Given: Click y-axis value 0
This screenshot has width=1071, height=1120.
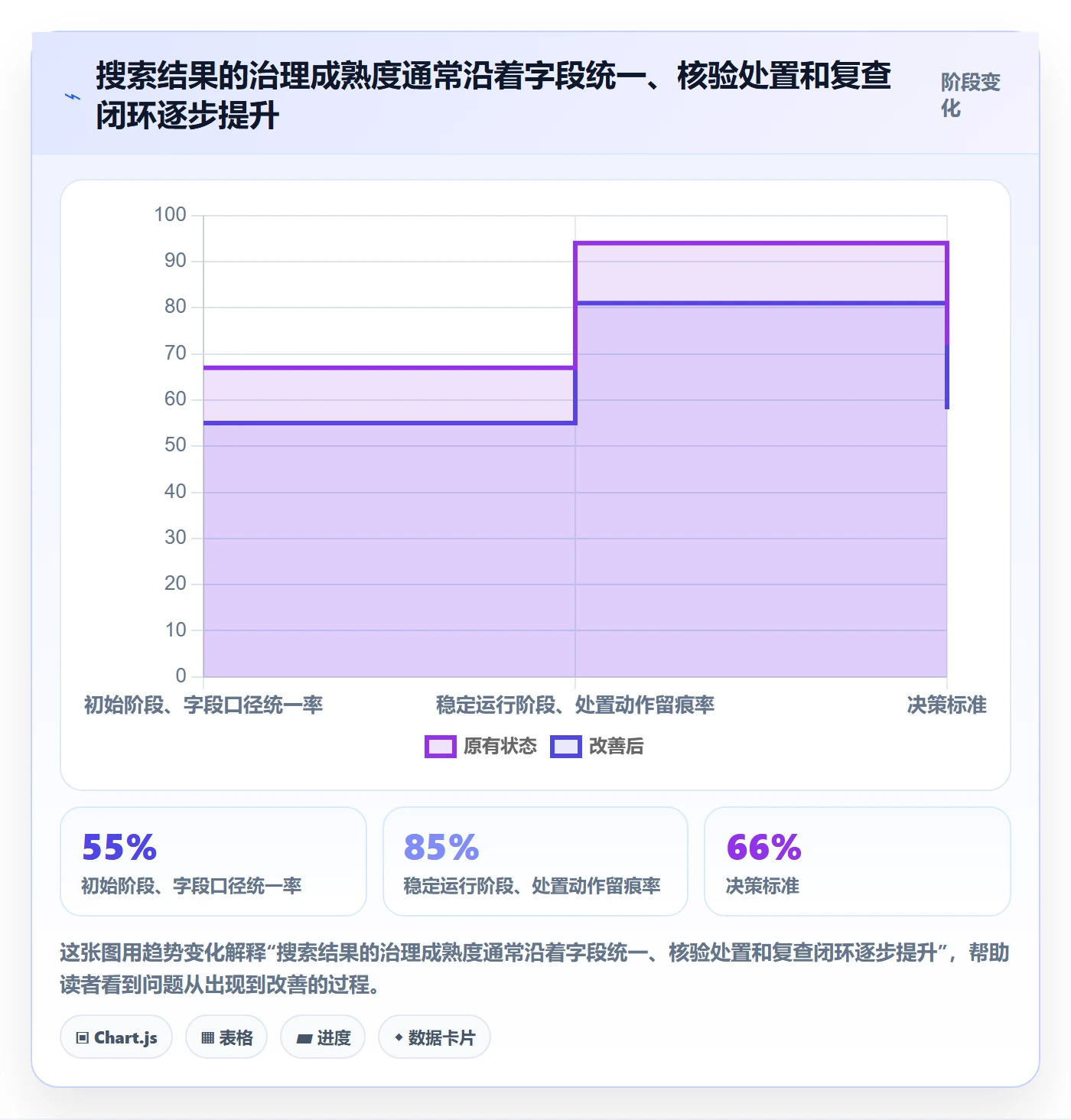Looking at the screenshot, I should pos(181,676).
